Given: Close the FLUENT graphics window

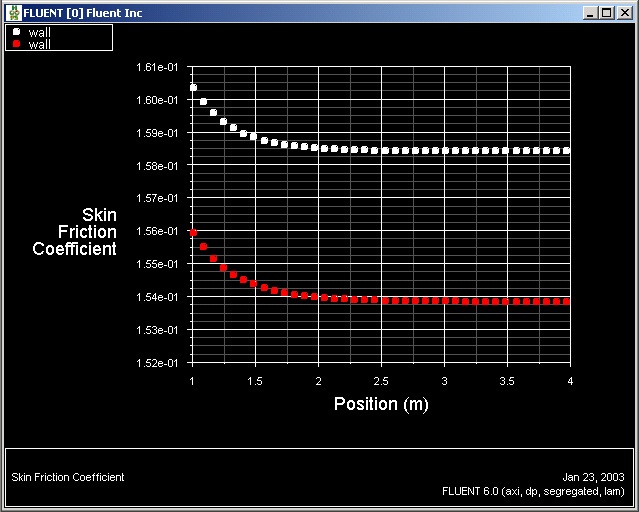Looking at the screenshot, I should coord(624,13).
